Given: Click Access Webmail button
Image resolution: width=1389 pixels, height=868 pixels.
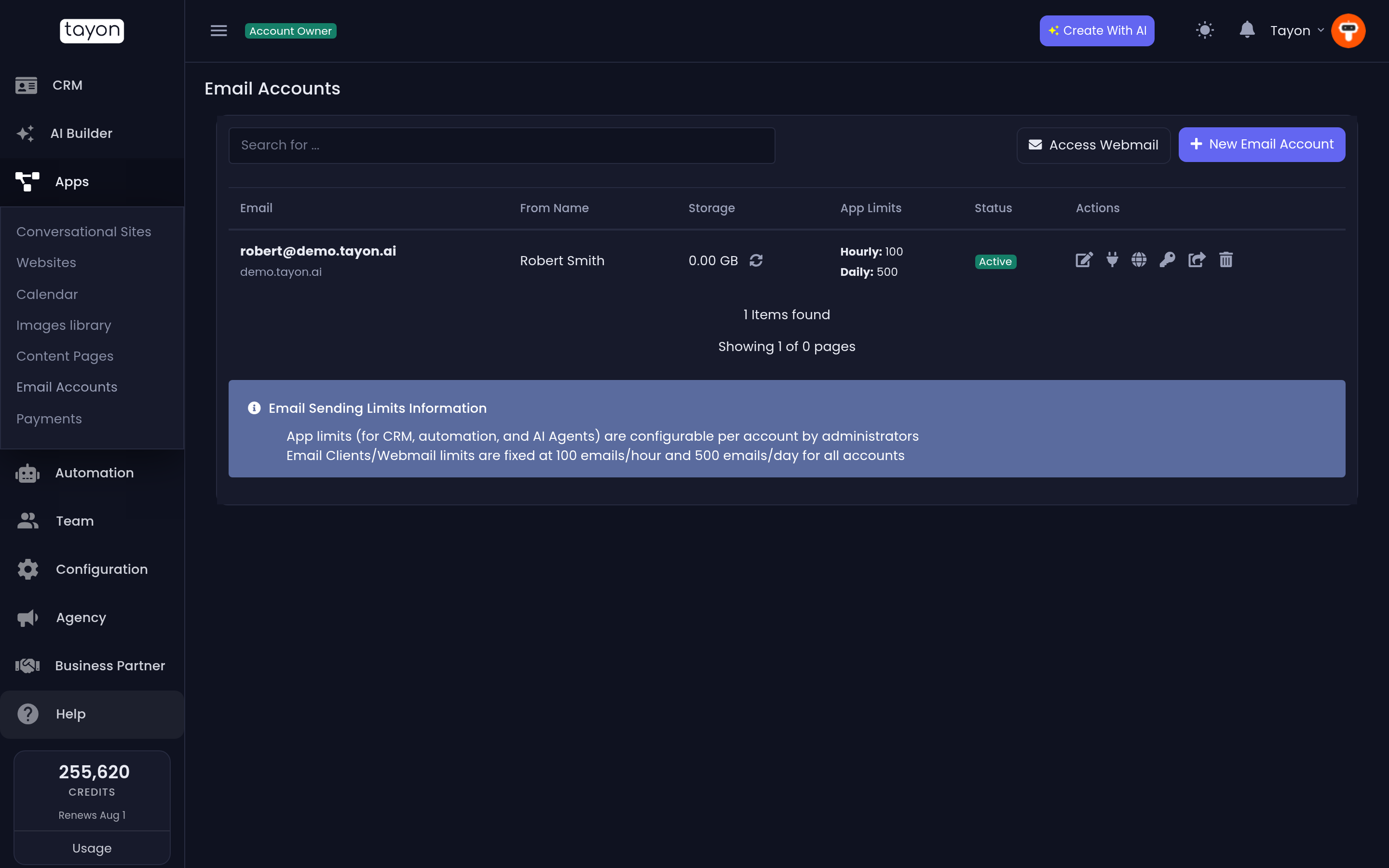Looking at the screenshot, I should (x=1093, y=145).
